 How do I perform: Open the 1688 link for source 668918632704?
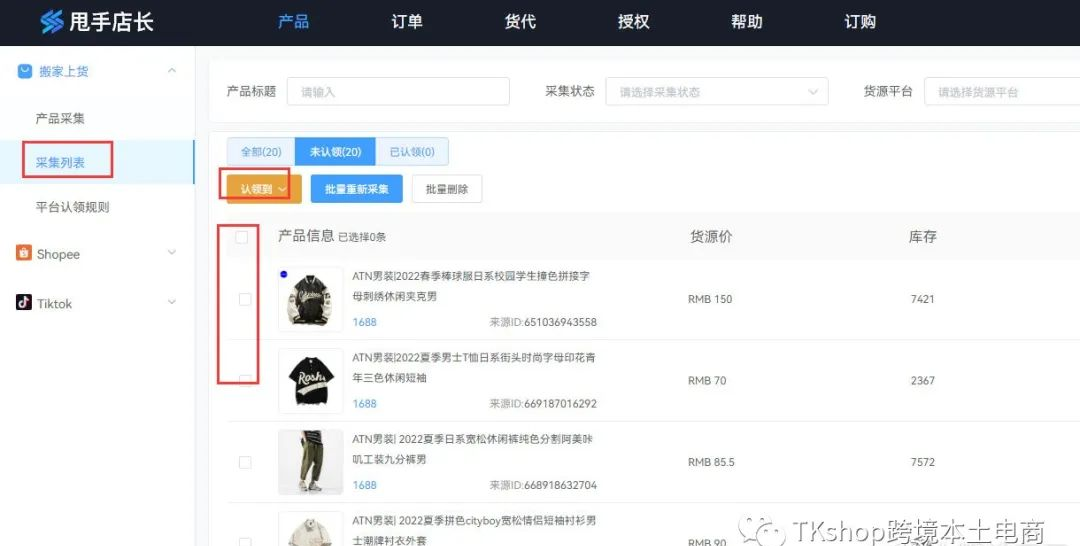click(x=364, y=485)
